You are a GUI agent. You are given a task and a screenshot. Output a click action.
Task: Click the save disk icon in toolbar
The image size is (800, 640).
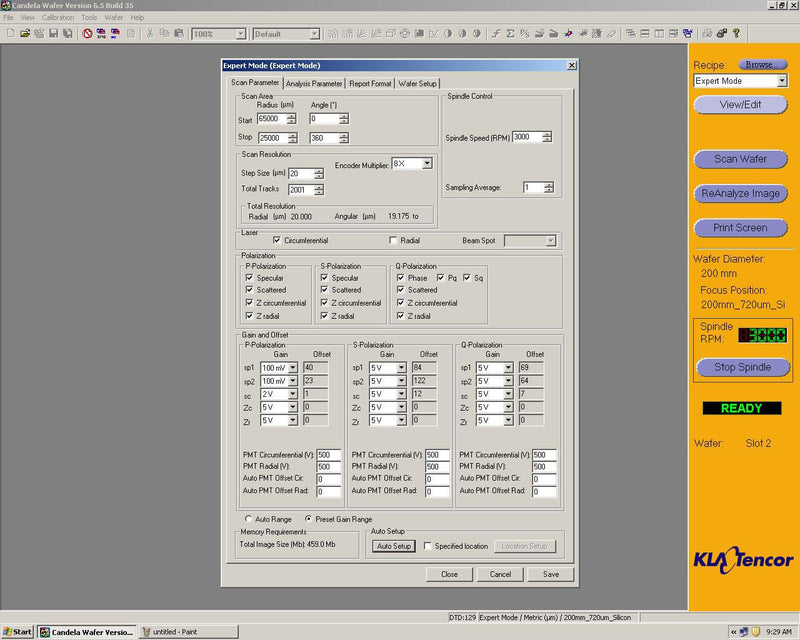pyautogui.click(x=53, y=33)
